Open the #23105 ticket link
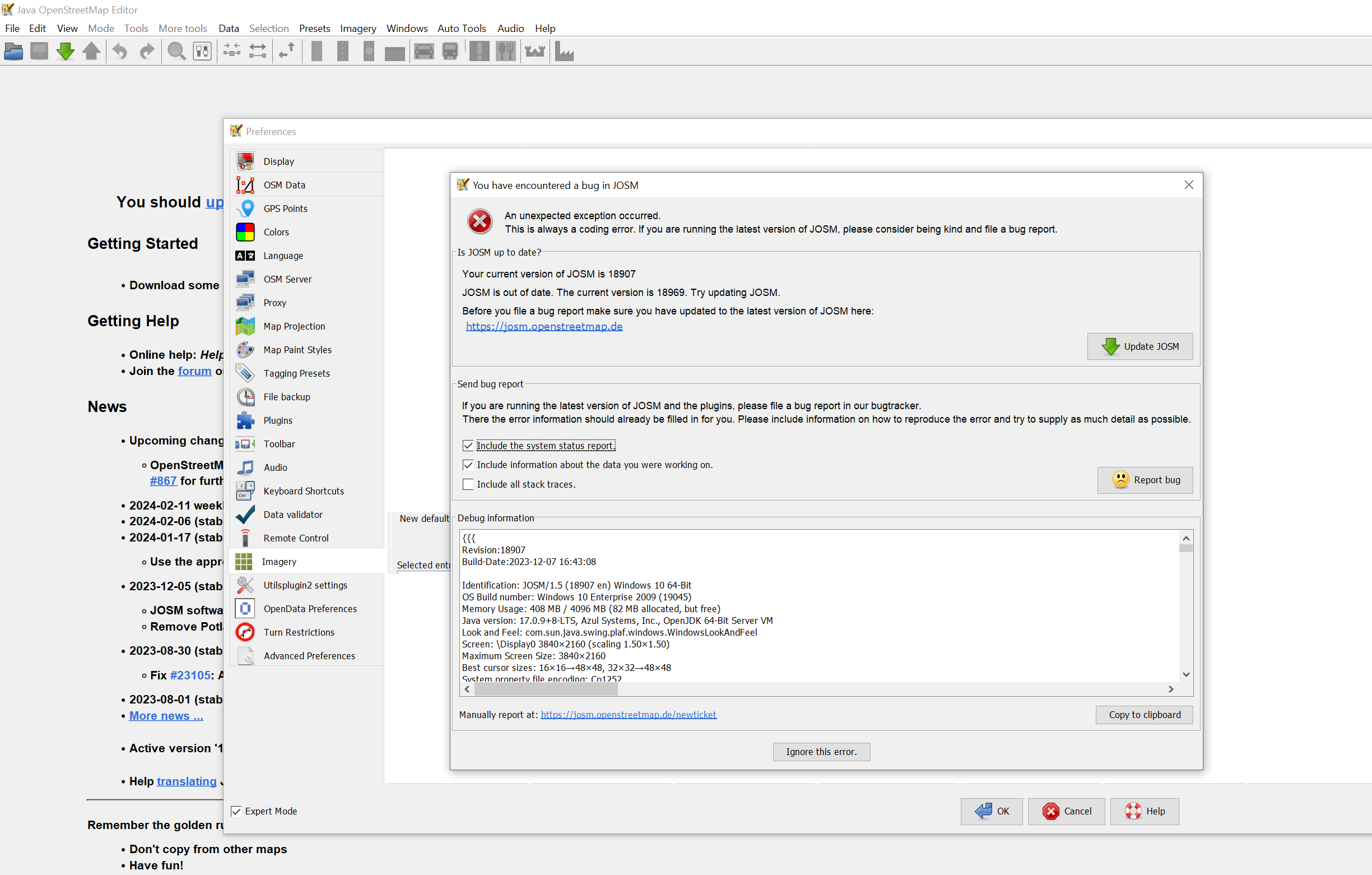The height and width of the screenshot is (875, 1372). coord(190,675)
